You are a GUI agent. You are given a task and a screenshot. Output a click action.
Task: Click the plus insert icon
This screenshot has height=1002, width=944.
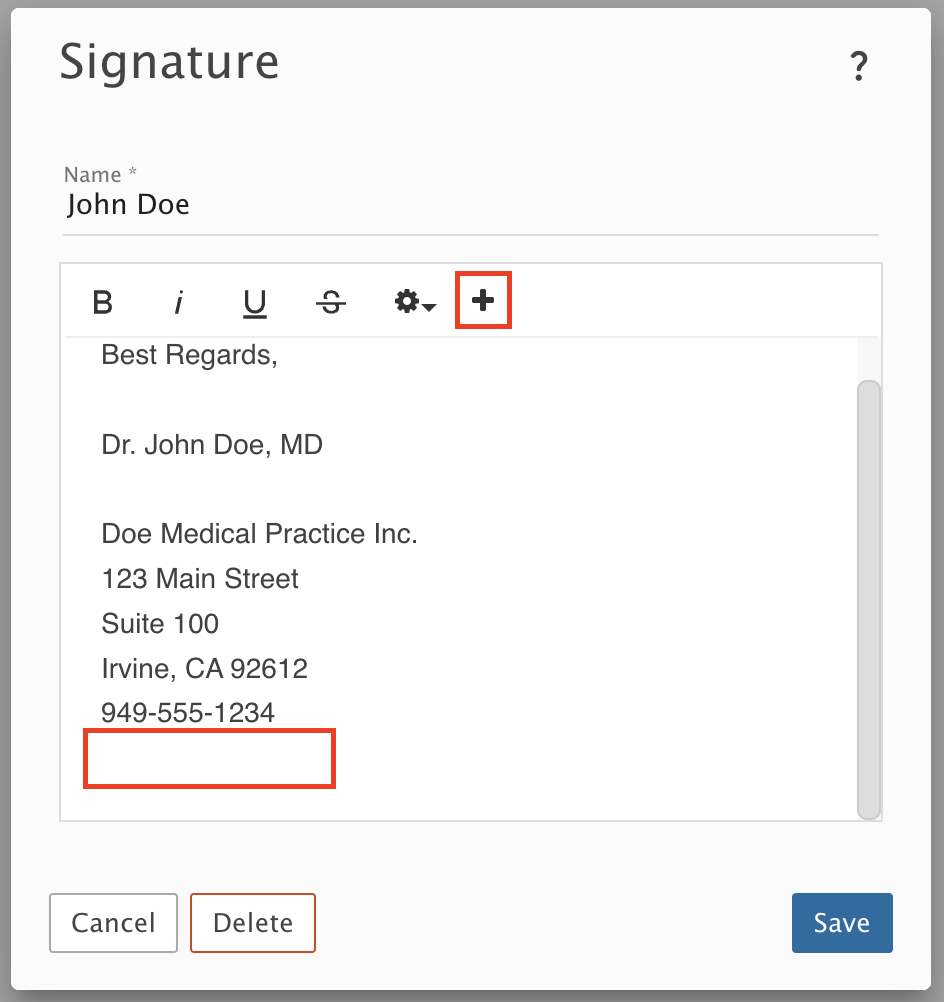coord(483,300)
